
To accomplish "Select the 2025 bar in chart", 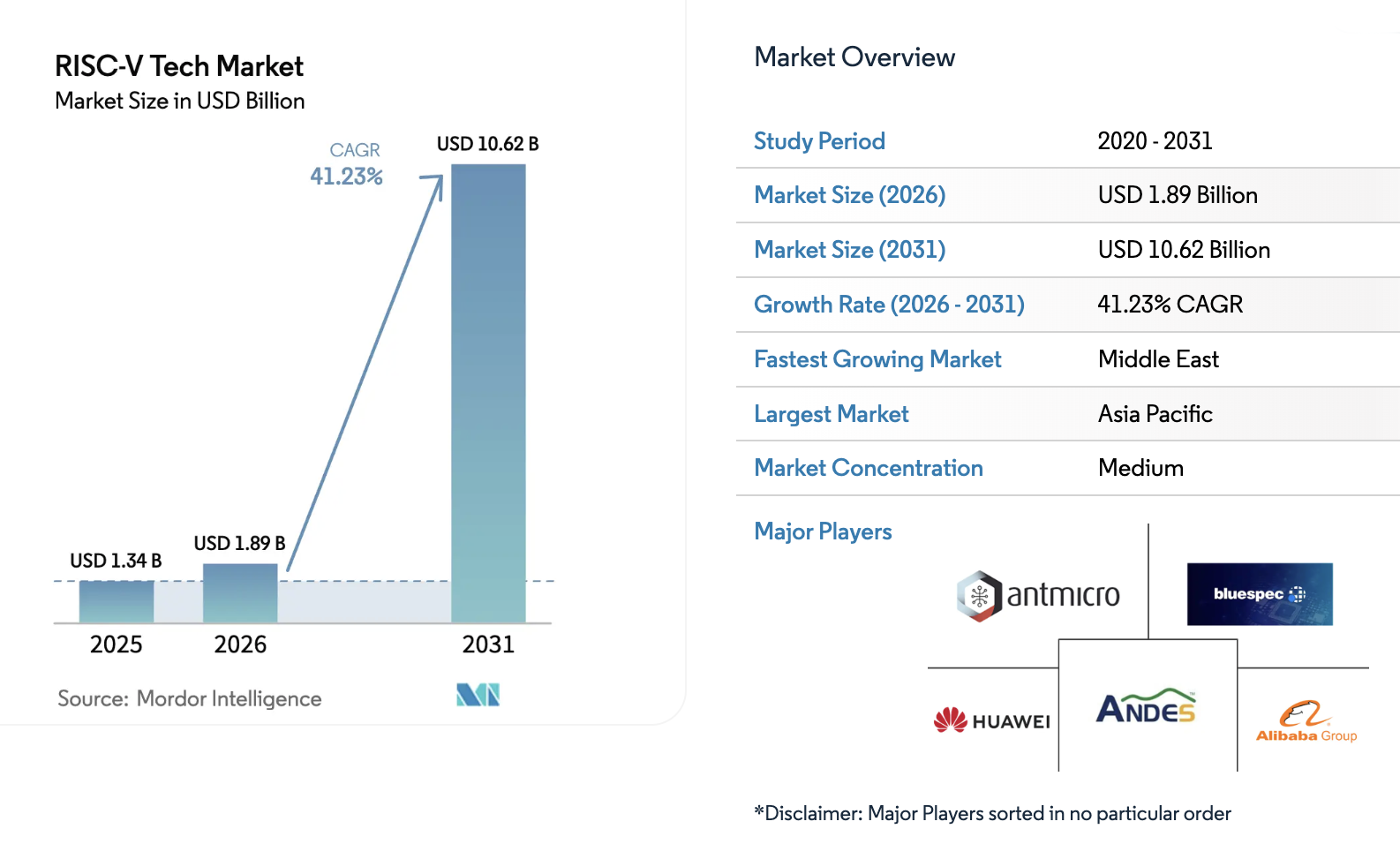I will [117, 601].
